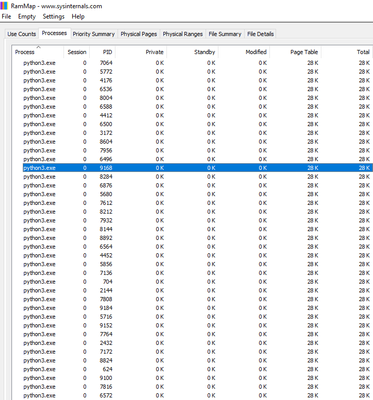Open the Settings menu
The width and height of the screenshot is (373, 400).
[53, 16]
